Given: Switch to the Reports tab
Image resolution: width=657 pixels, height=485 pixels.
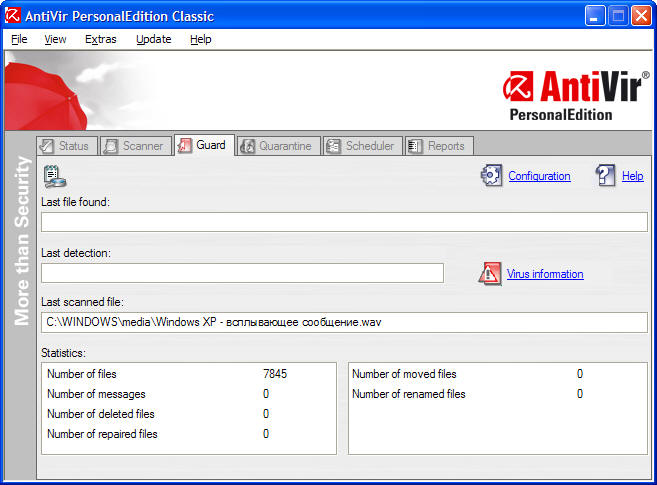Looking at the screenshot, I should (439, 146).
